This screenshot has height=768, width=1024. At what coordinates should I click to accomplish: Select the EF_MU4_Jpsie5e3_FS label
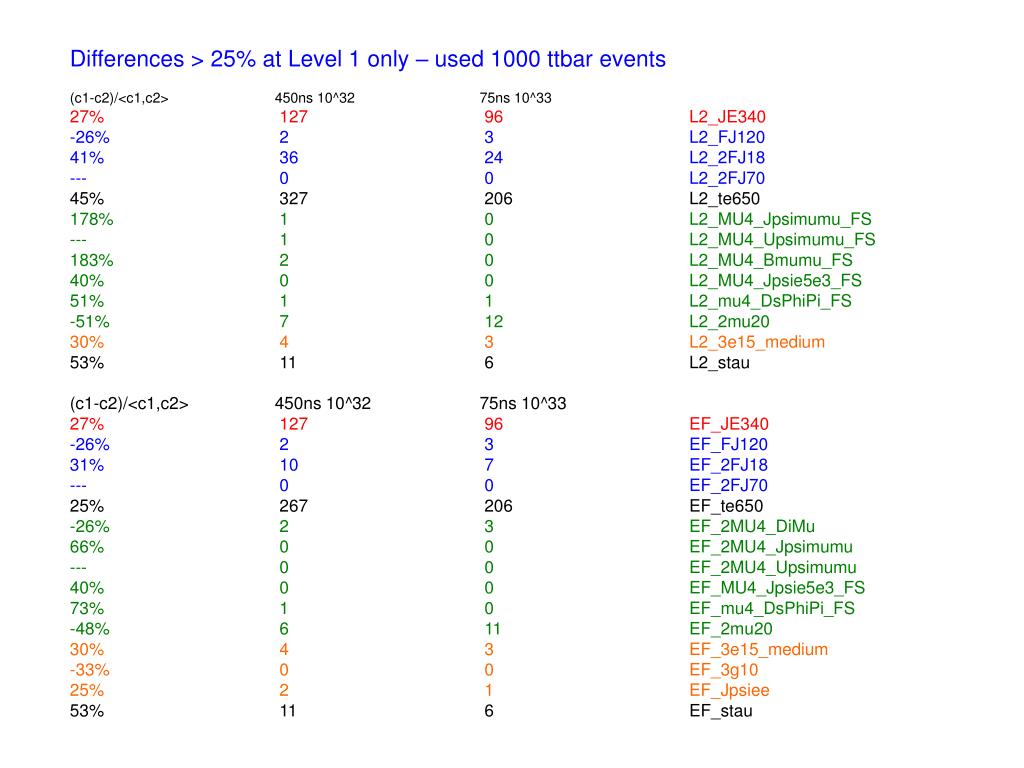click(x=777, y=588)
